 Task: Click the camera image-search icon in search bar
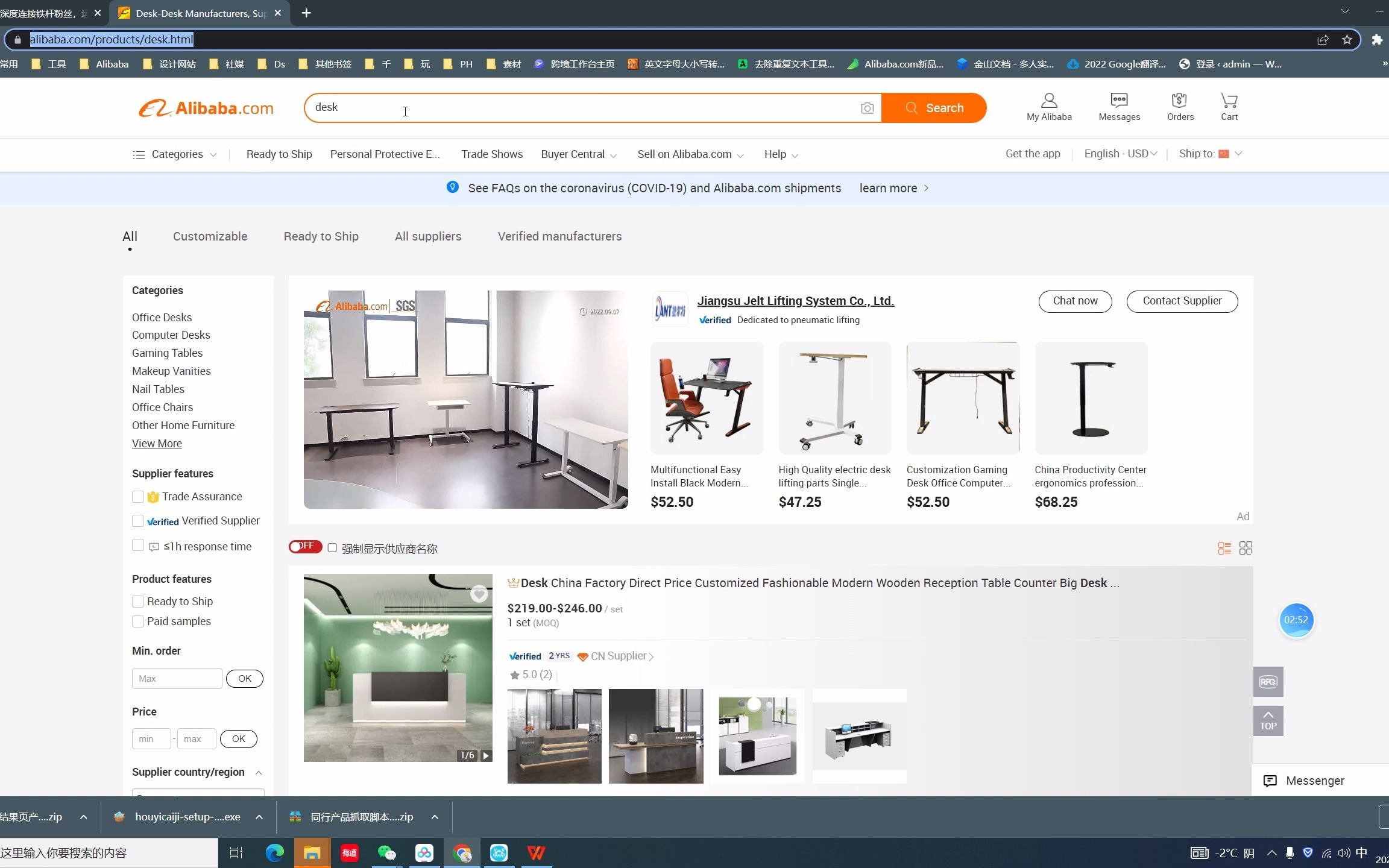click(x=867, y=108)
